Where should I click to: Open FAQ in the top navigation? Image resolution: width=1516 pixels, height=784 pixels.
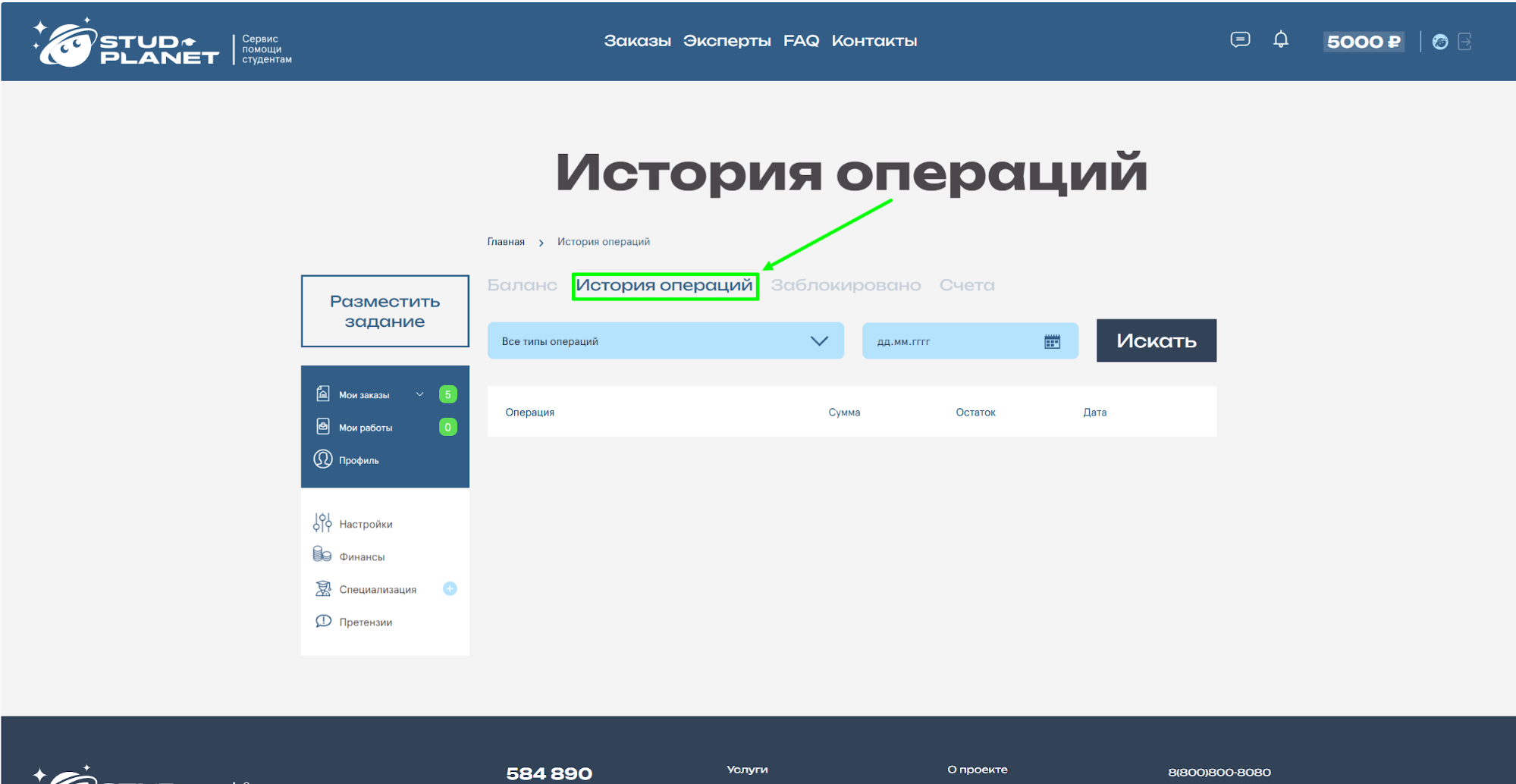[801, 41]
